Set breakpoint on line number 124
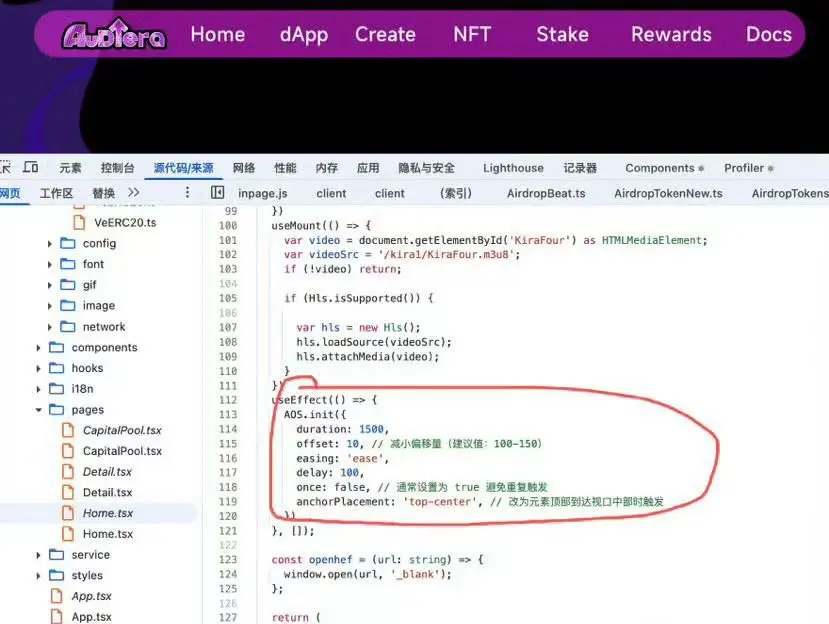The width and height of the screenshot is (829, 624). tap(228, 574)
